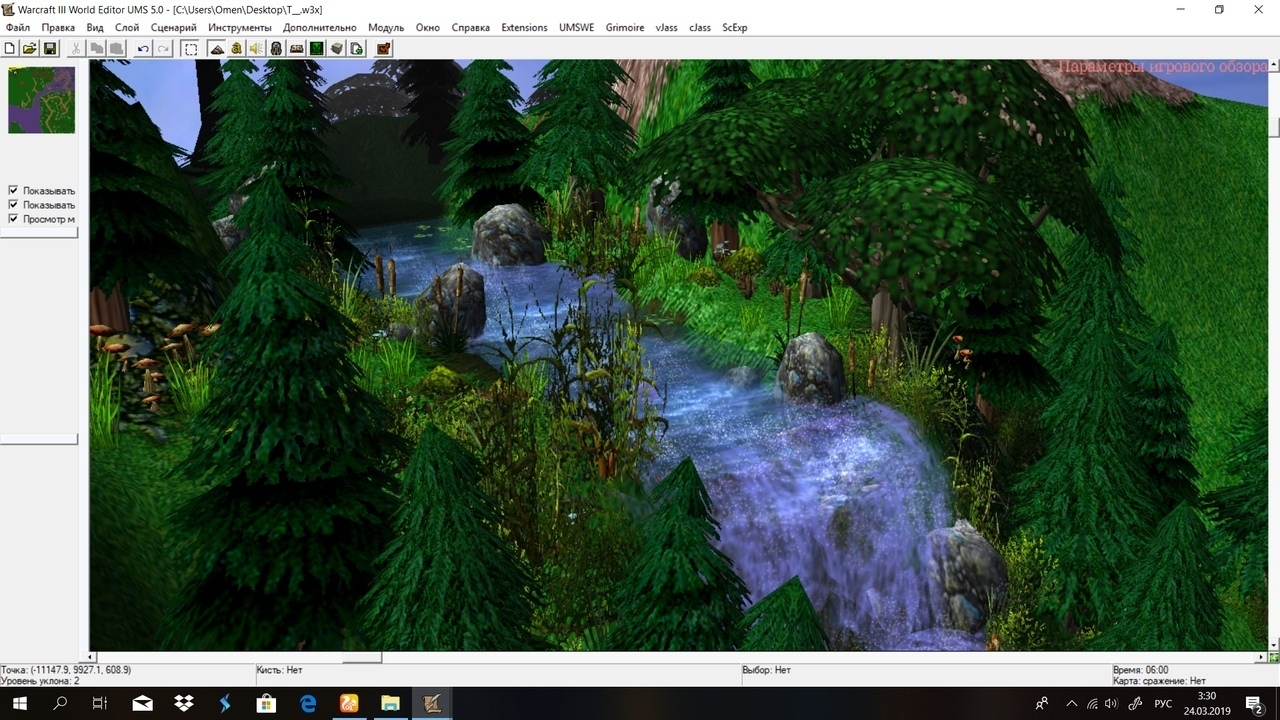Open the Mail app on the taskbar
Screen dimensions: 1280x720
(142, 704)
